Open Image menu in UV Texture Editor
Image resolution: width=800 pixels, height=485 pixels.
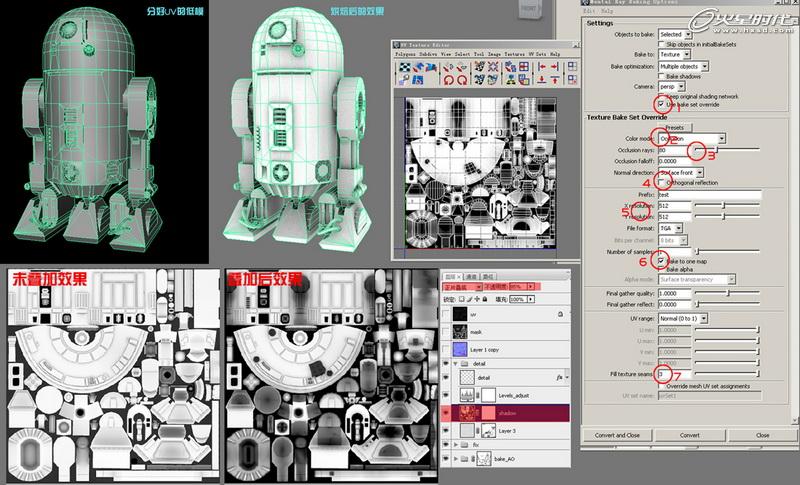(x=494, y=54)
